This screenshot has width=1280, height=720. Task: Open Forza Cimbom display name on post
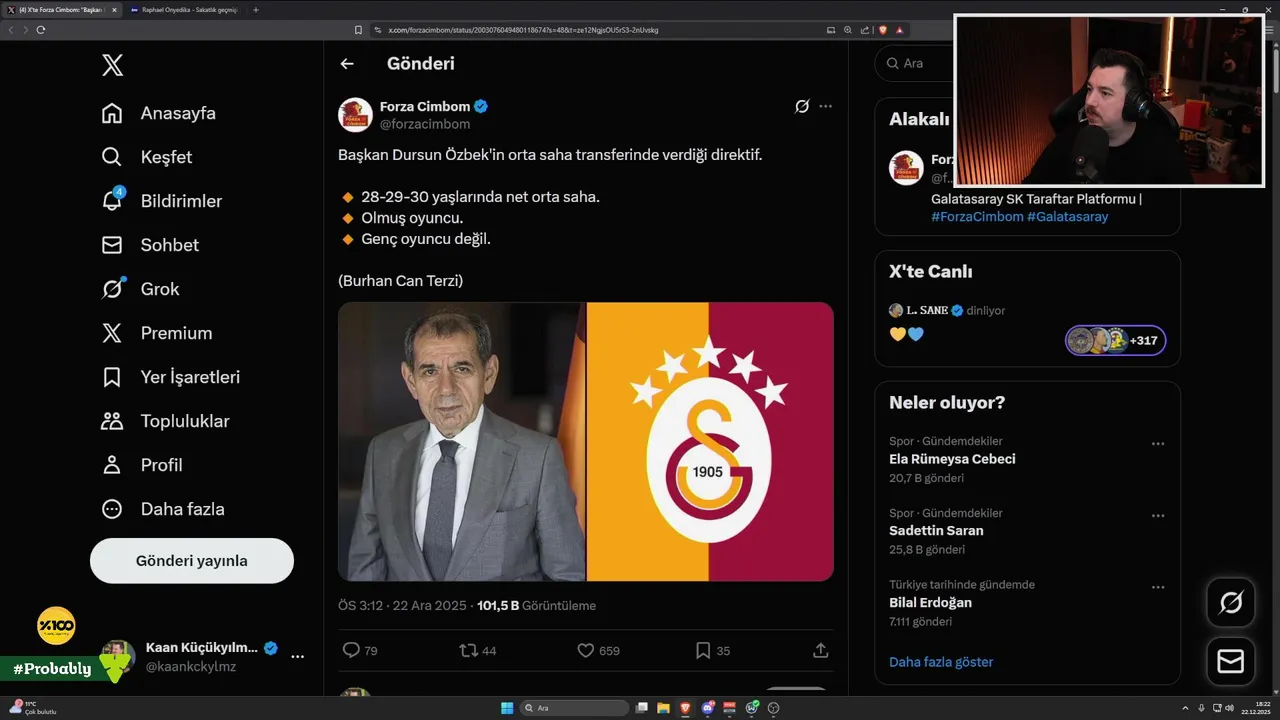(x=425, y=106)
